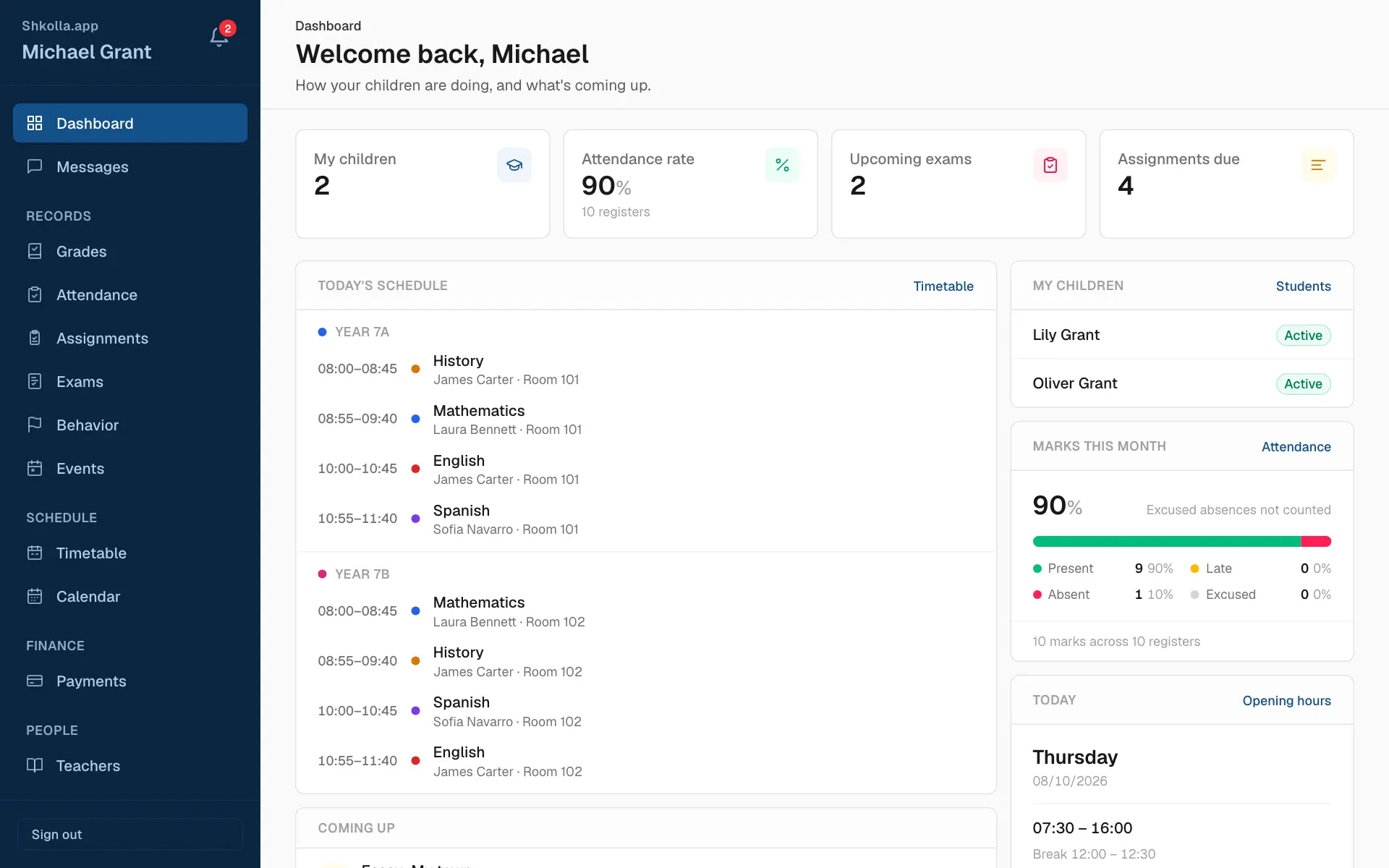Click the Messages speech bubble icon
The image size is (1389, 868).
point(35,166)
